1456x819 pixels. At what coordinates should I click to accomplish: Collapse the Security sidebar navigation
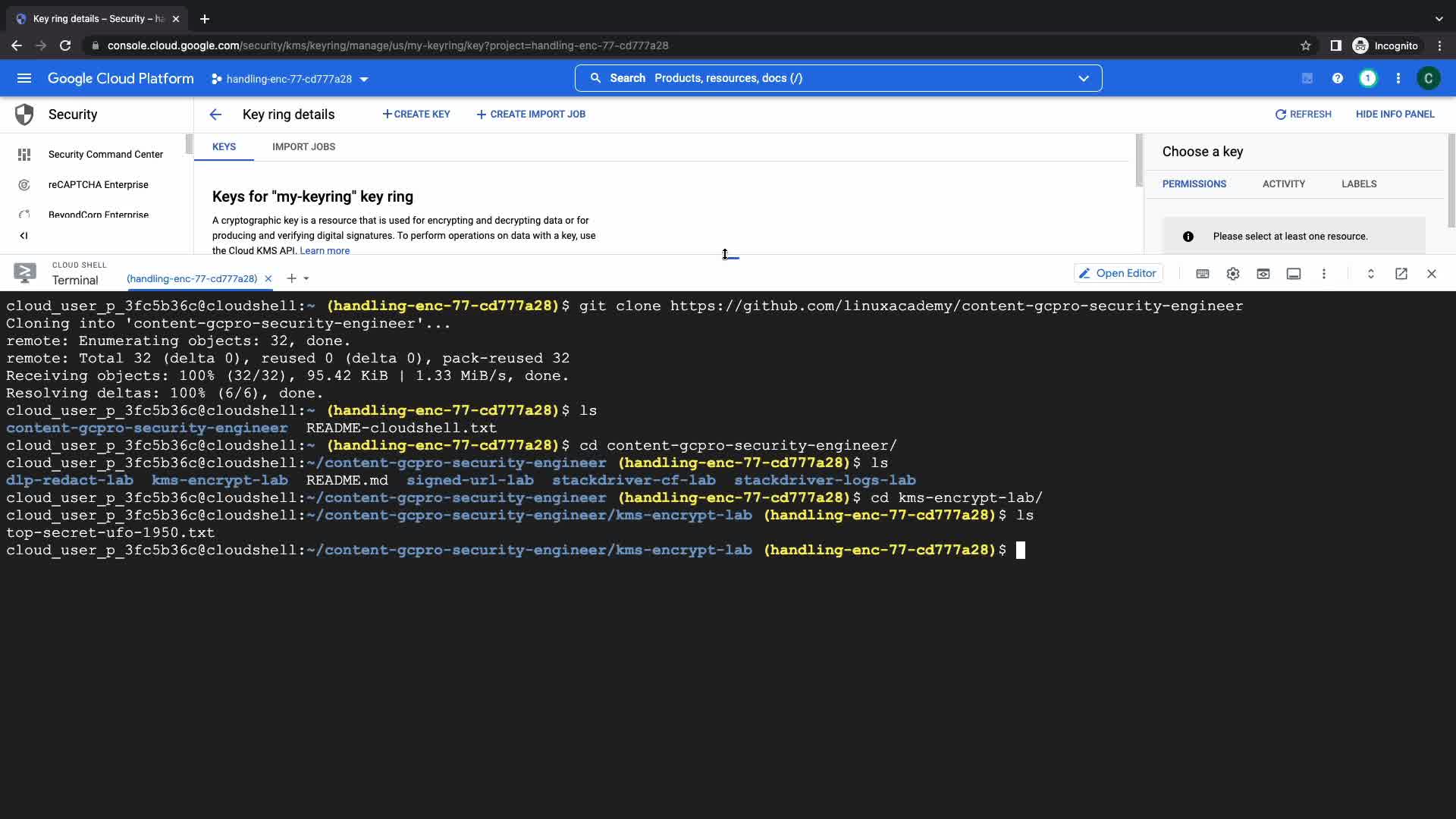24,236
